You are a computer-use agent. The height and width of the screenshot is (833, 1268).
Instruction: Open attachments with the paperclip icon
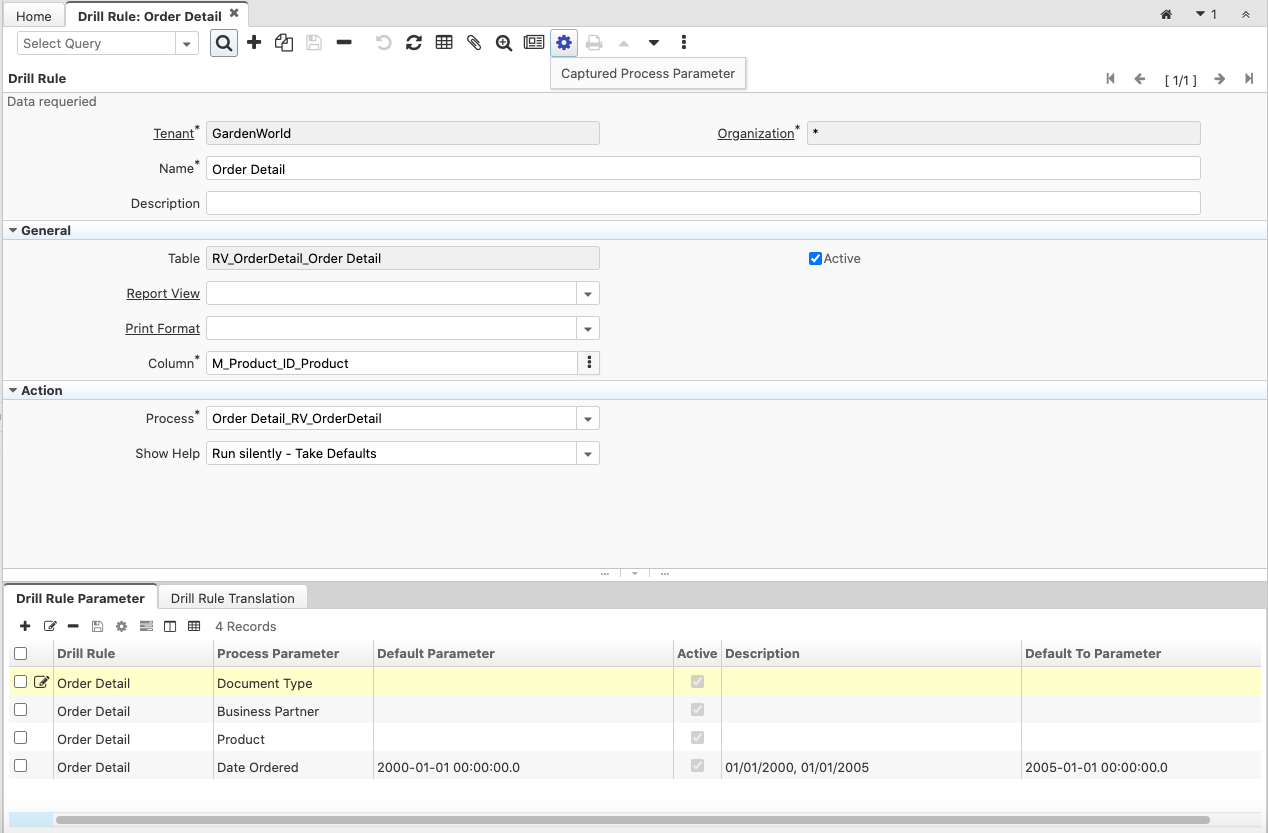474,43
